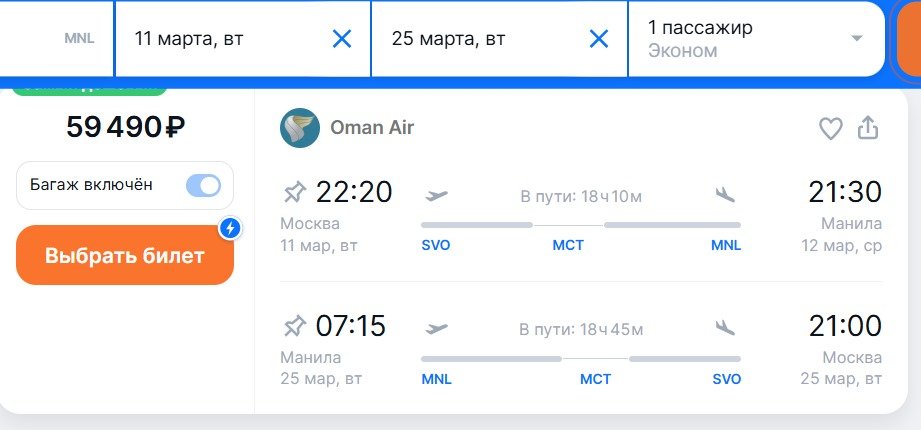Toggle the Багаж включён switch
Screen dimensions: 921x430
tap(203, 185)
